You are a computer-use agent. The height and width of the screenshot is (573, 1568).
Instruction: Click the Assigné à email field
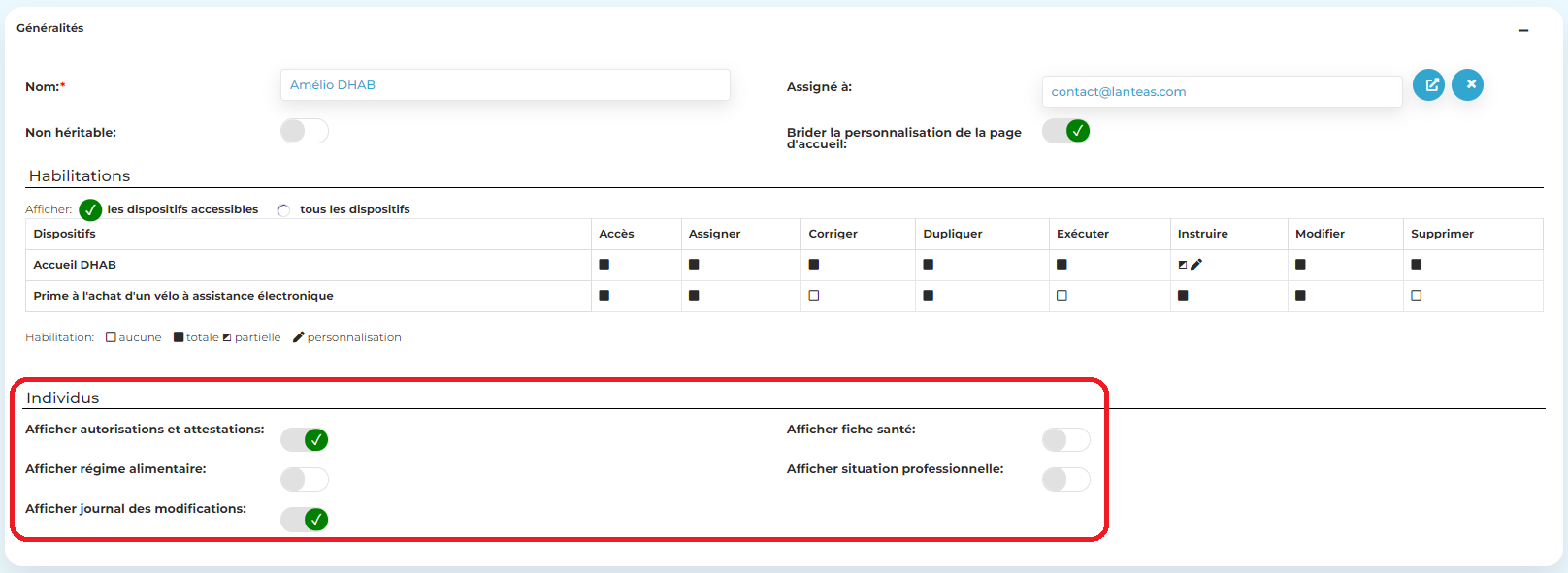[1221, 92]
